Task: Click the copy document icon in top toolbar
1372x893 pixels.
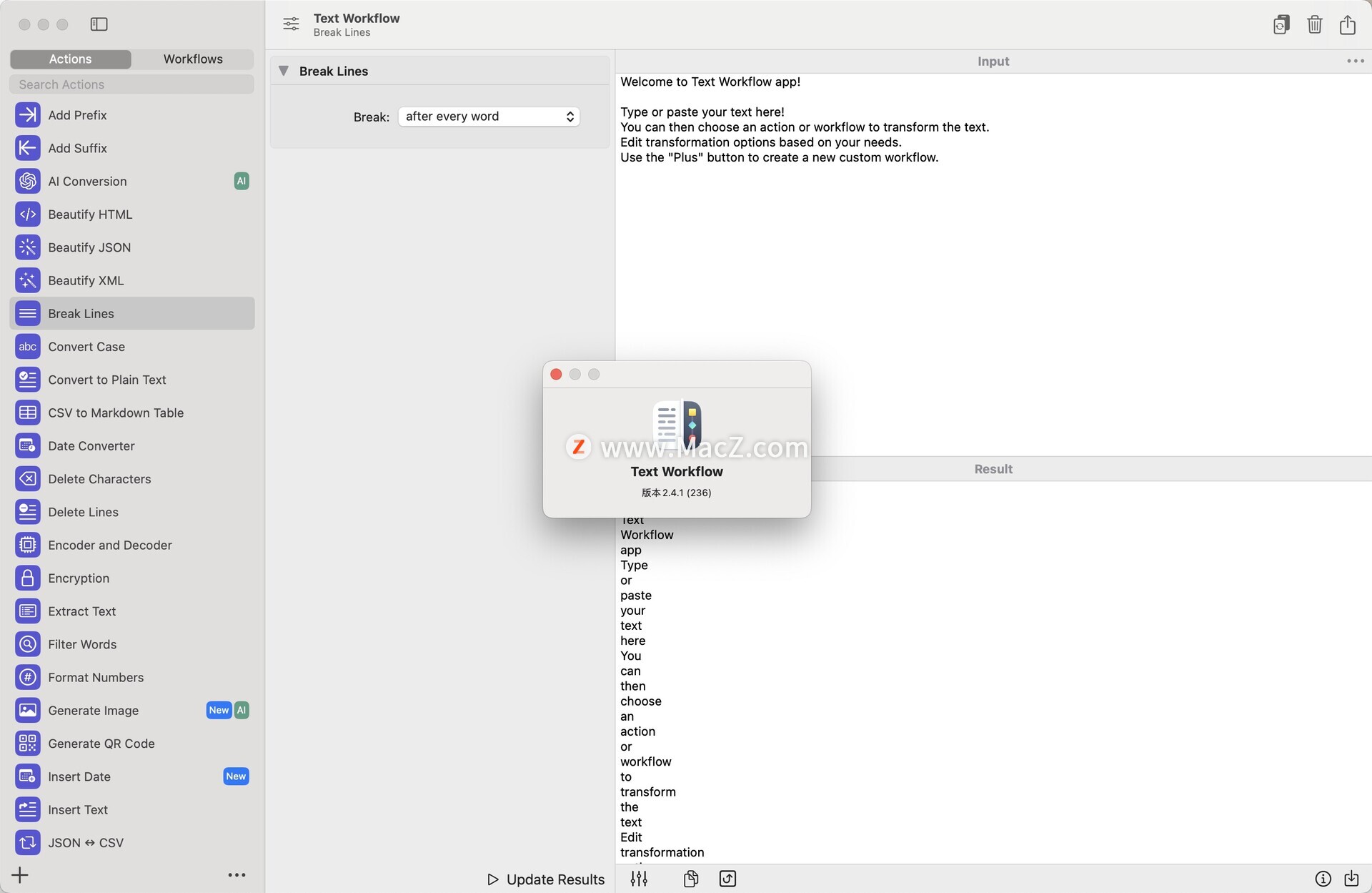Action: (x=1281, y=24)
